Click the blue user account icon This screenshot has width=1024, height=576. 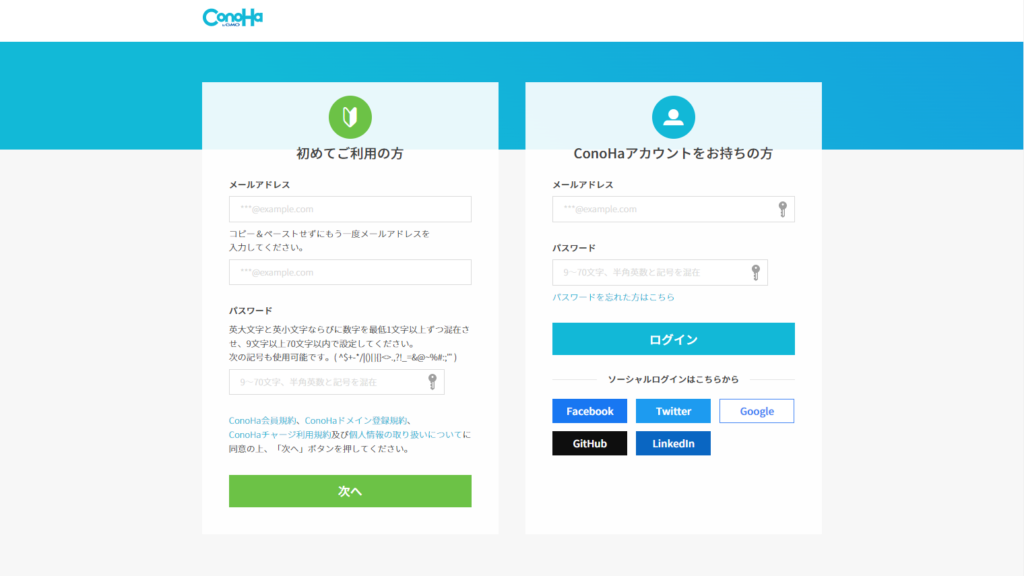pyautogui.click(x=673, y=117)
